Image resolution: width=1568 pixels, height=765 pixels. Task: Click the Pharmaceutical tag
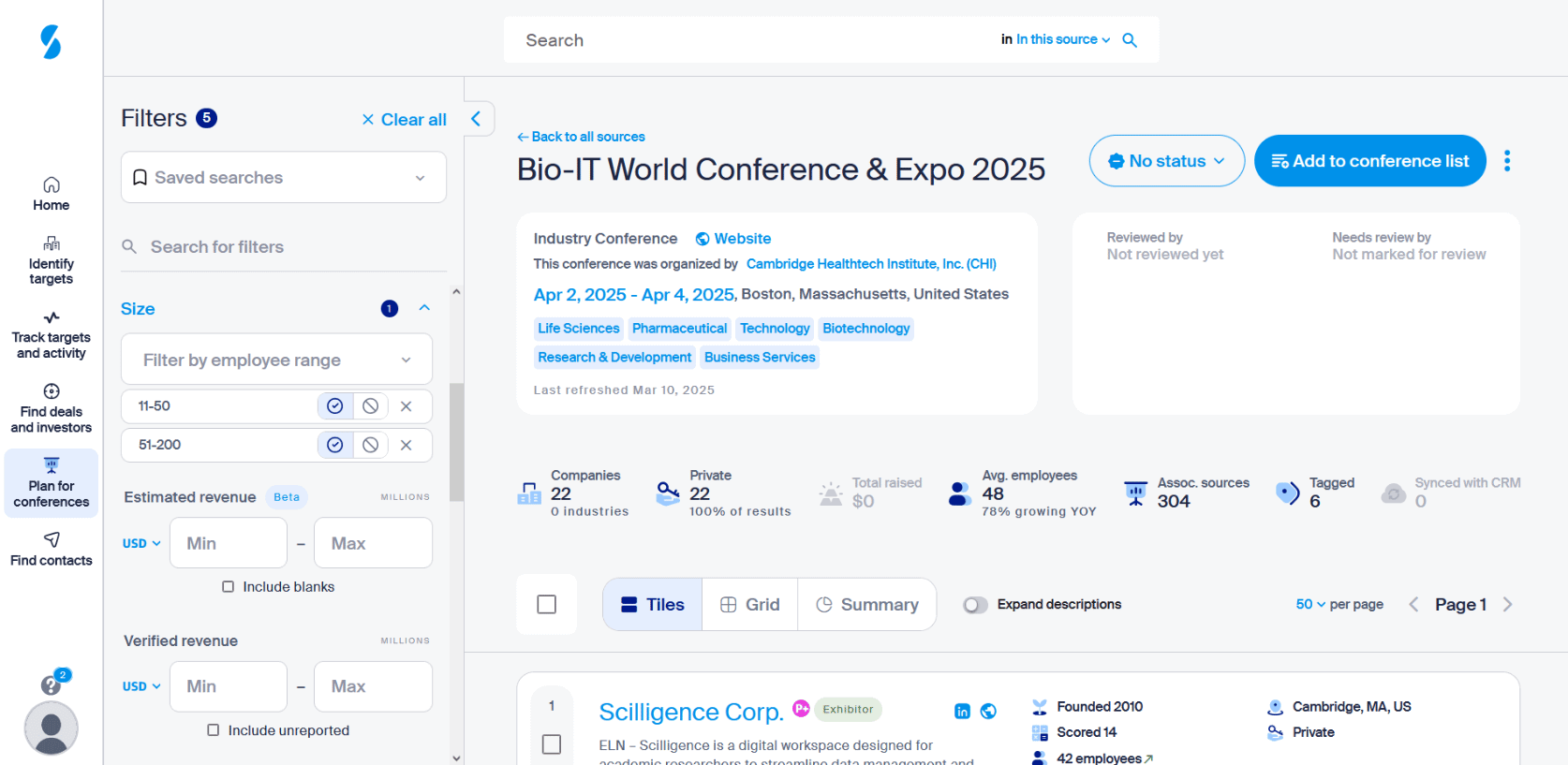679,329
